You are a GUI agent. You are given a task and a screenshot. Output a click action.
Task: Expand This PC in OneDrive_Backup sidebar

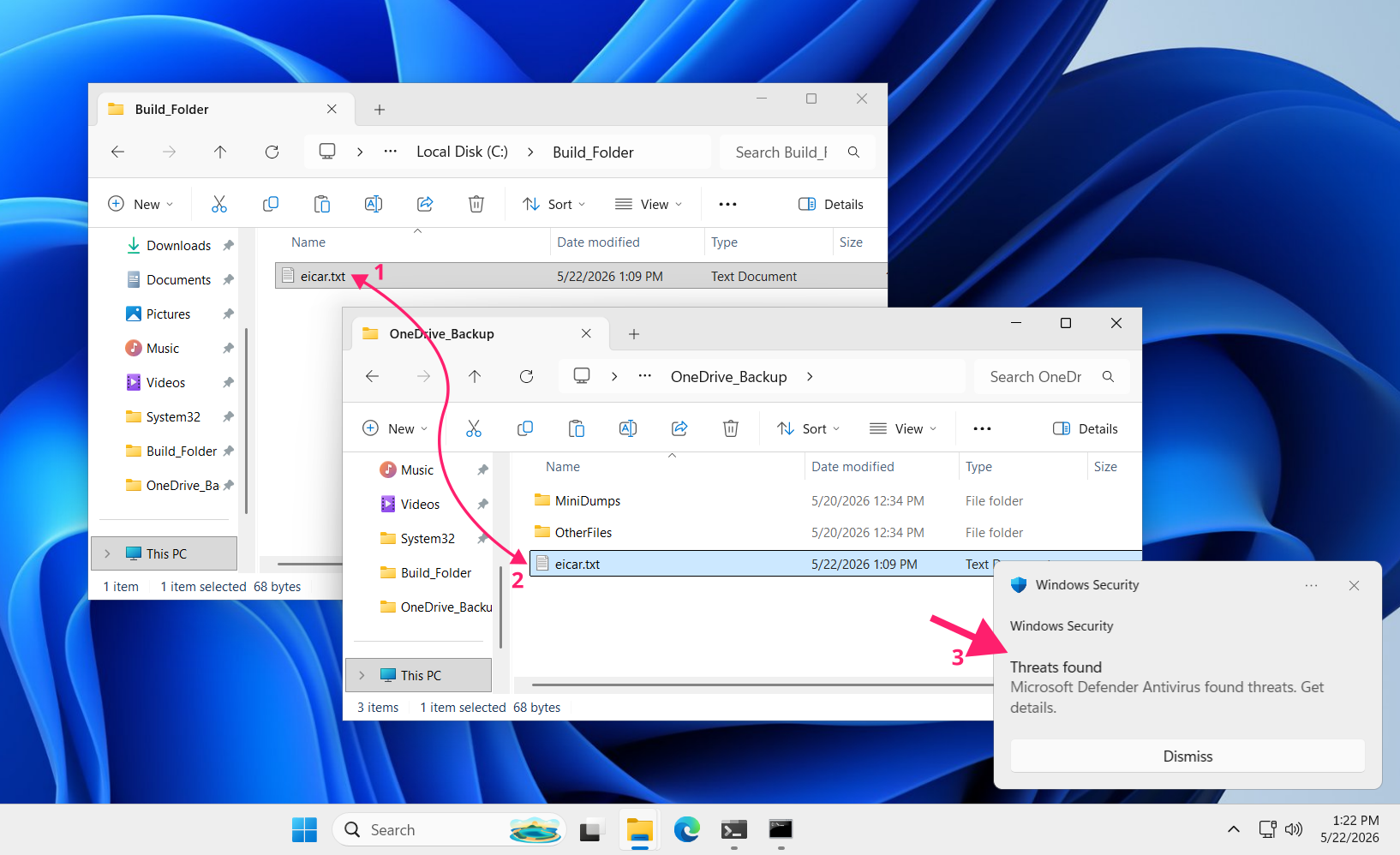362,675
